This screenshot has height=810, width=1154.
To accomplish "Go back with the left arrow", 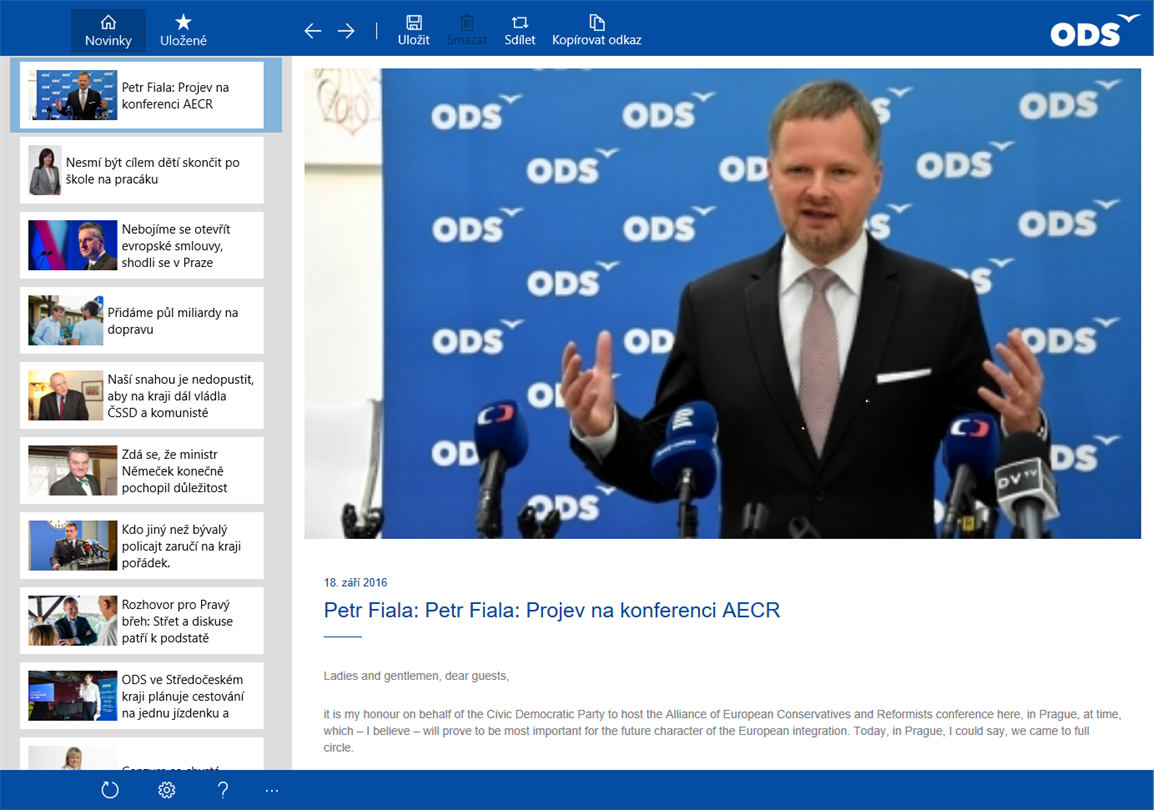I will pos(313,31).
